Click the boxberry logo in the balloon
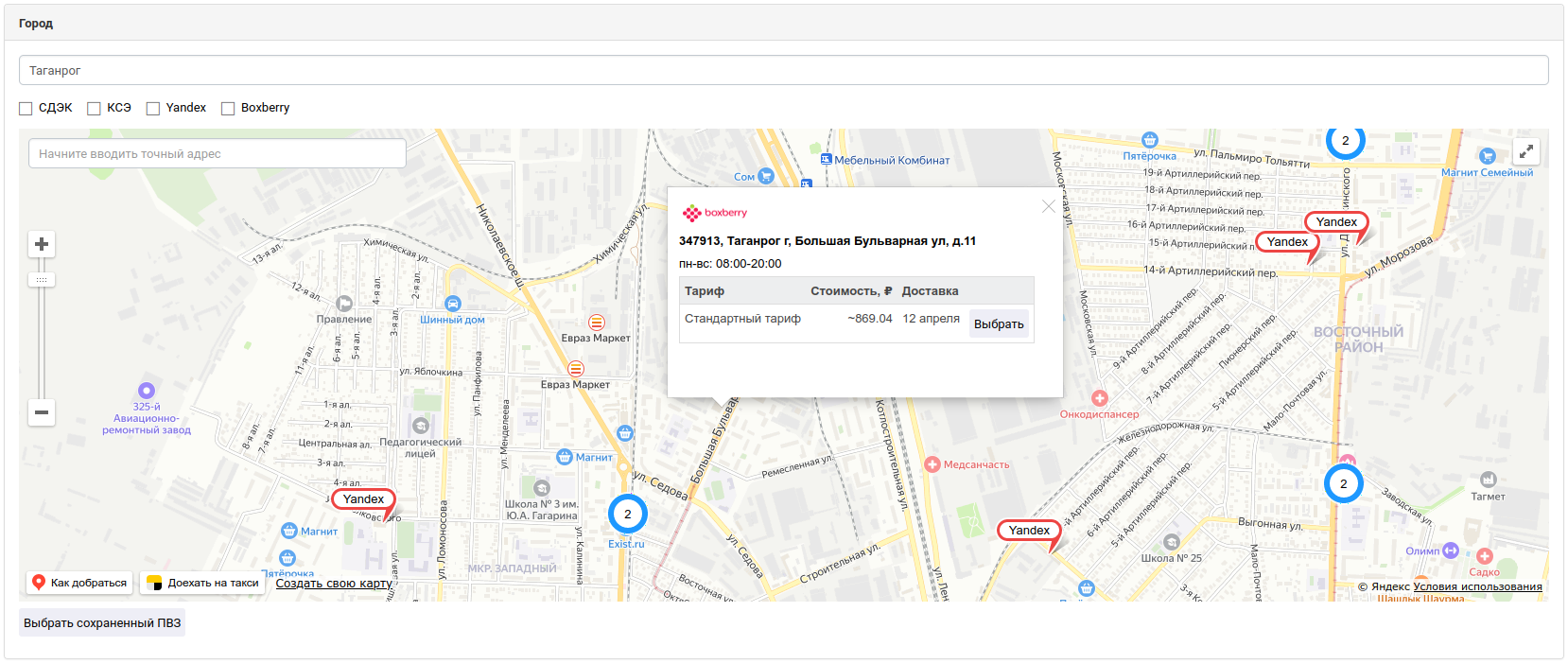This screenshot has width=1568, height=664. (715, 213)
